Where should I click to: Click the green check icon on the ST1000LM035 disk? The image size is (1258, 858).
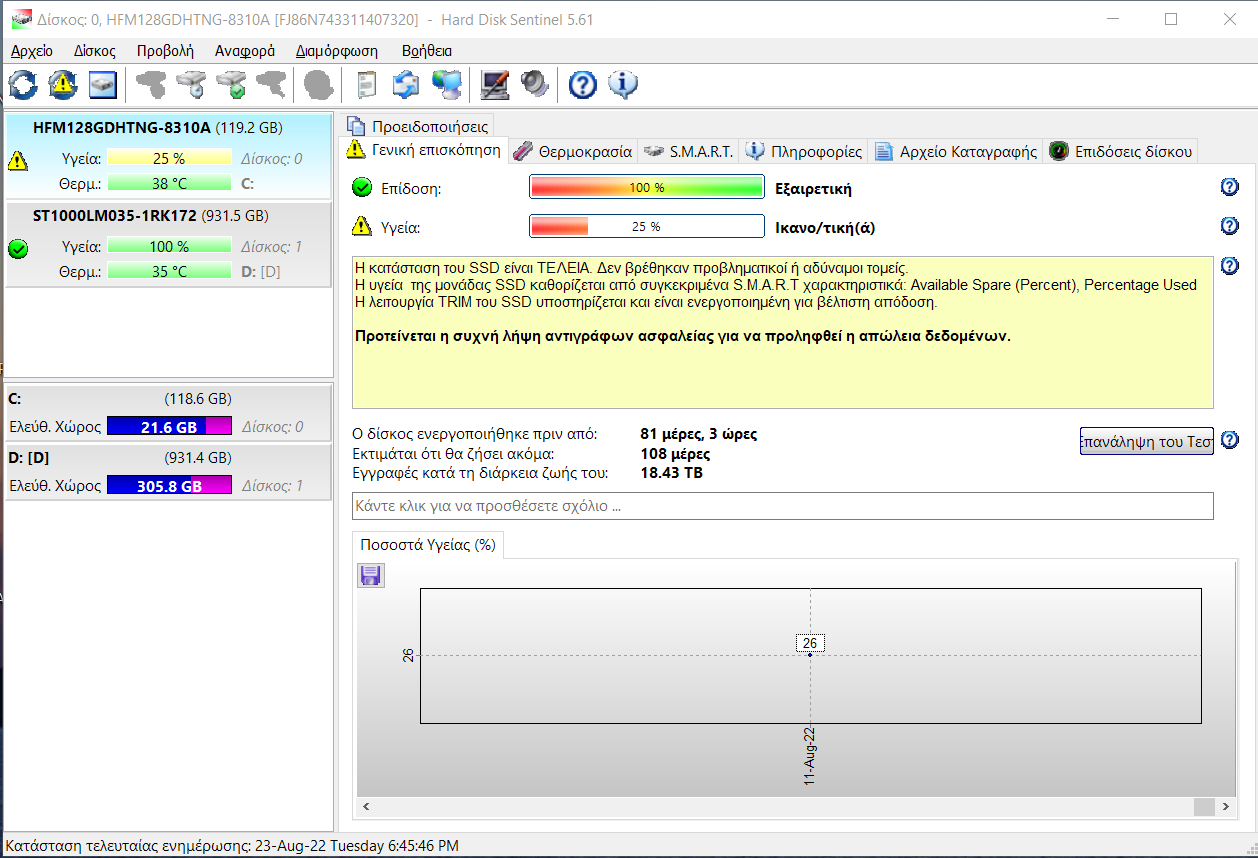pos(17,248)
